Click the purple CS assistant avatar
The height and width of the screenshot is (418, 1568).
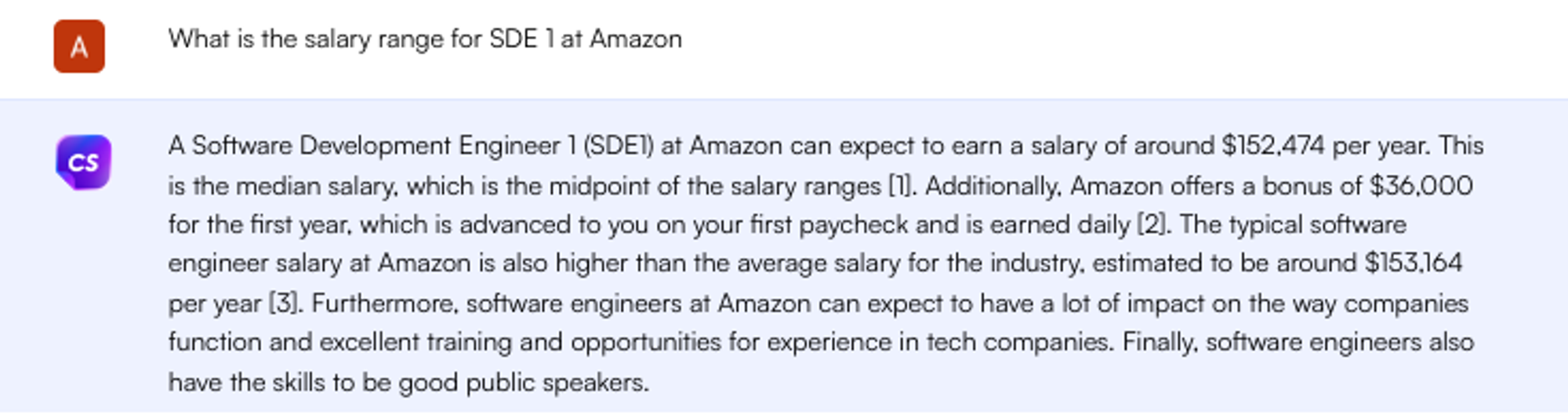click(83, 162)
